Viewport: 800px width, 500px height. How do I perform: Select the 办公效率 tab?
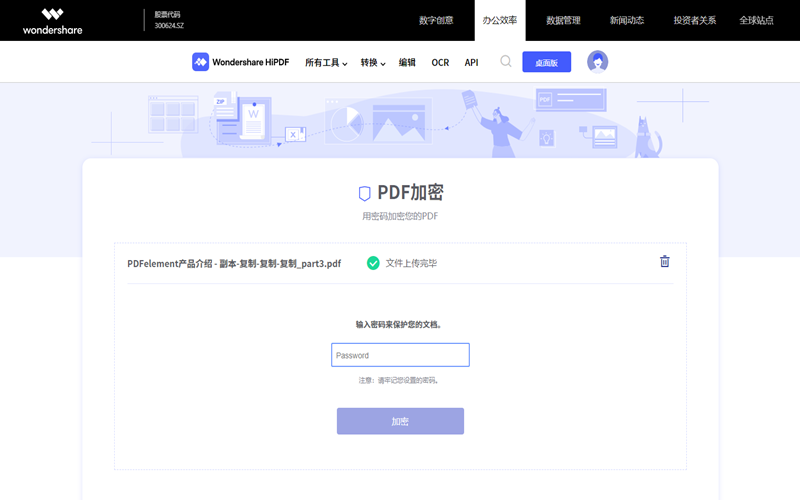tap(500, 20)
